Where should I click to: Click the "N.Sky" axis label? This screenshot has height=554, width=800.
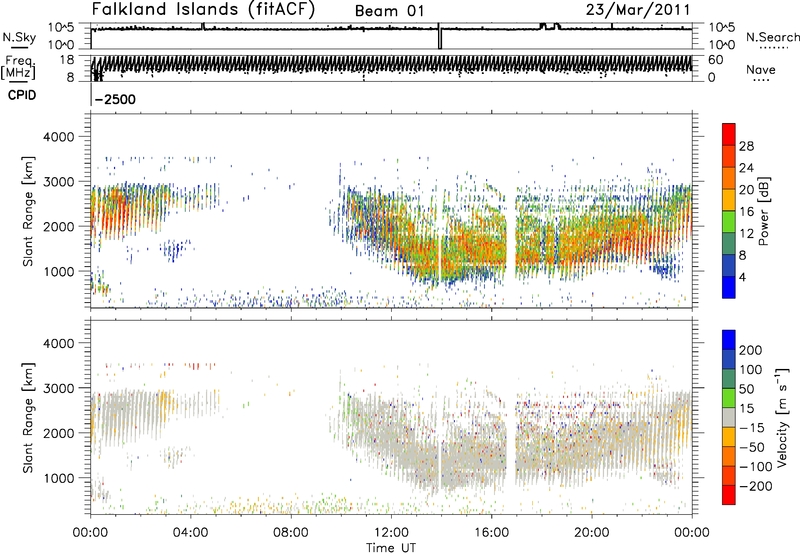tap(19, 38)
